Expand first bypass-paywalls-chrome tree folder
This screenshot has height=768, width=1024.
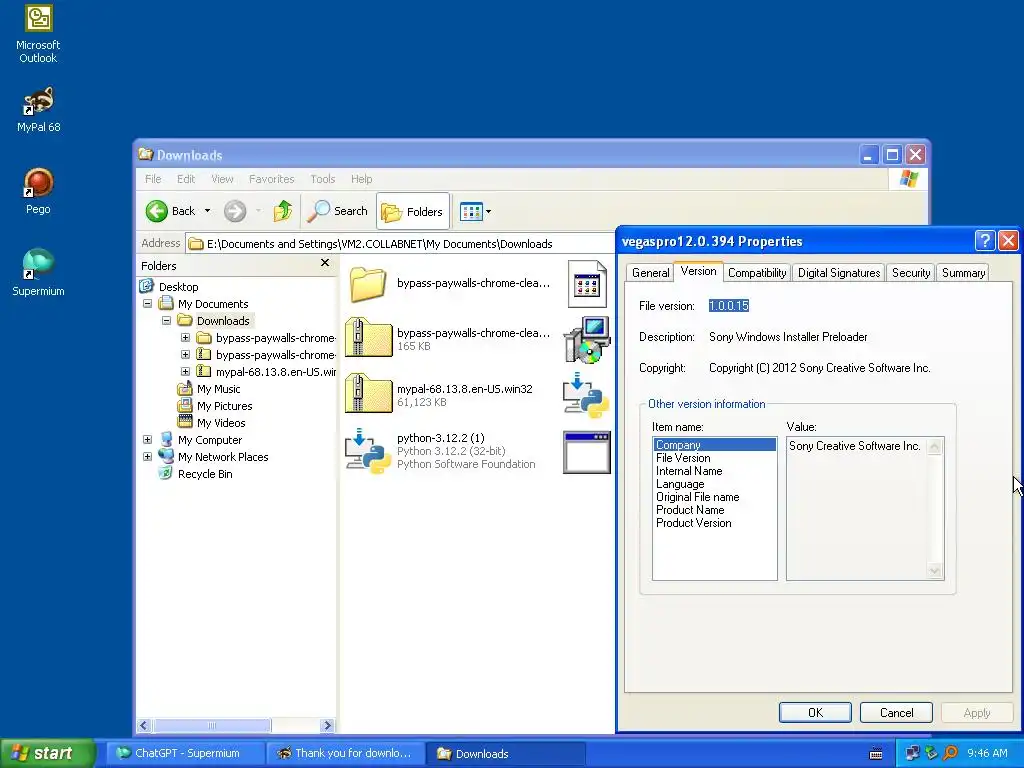coord(185,338)
